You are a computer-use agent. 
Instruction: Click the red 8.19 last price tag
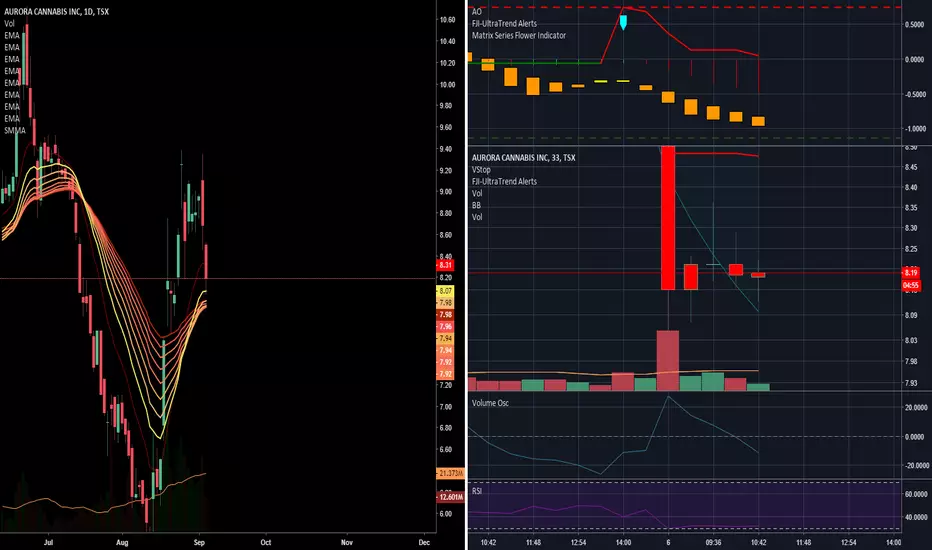pyautogui.click(x=911, y=273)
